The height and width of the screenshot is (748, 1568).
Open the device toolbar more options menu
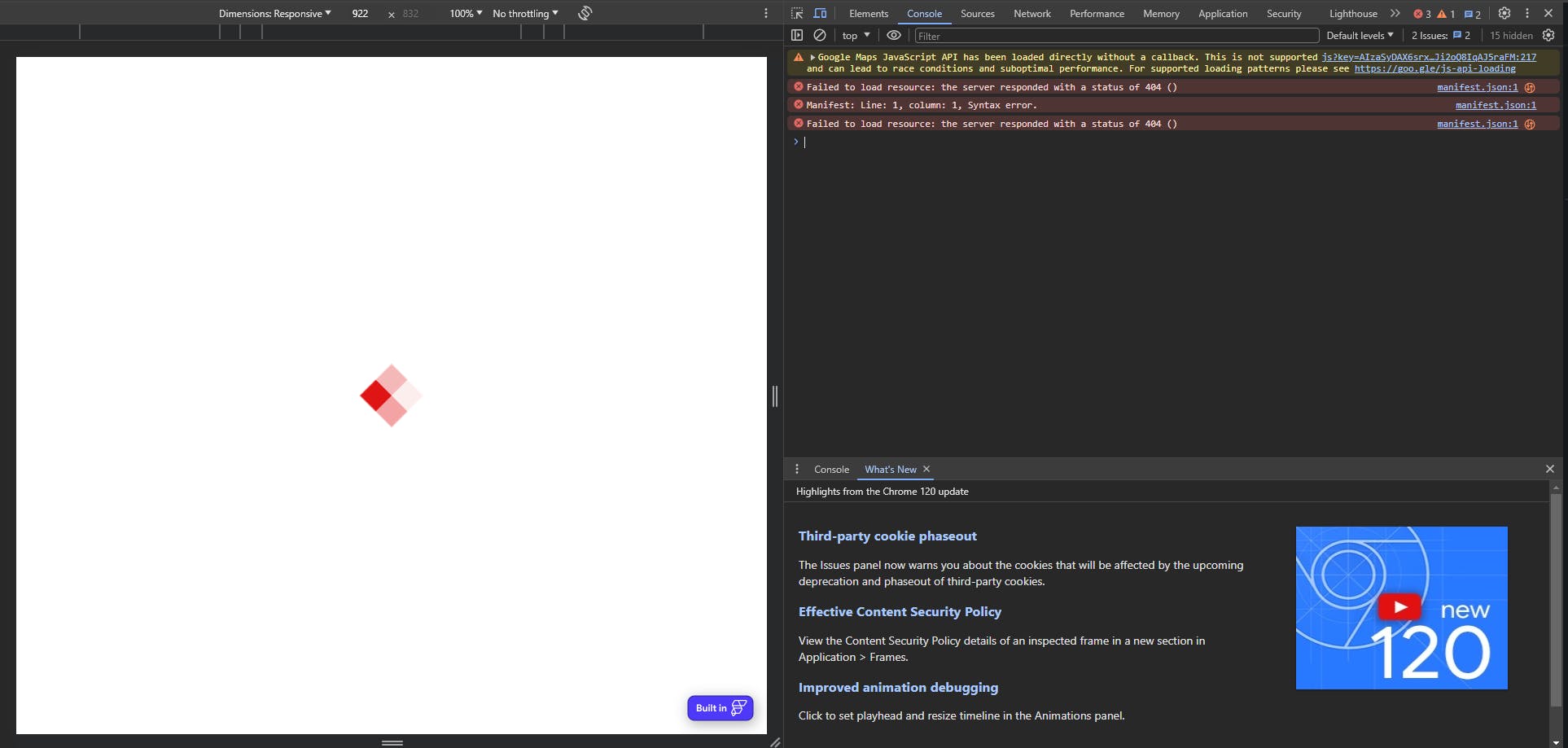coord(766,13)
